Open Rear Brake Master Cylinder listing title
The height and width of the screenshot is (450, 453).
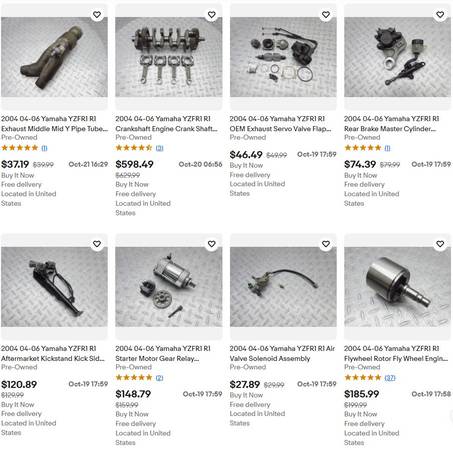(392, 124)
